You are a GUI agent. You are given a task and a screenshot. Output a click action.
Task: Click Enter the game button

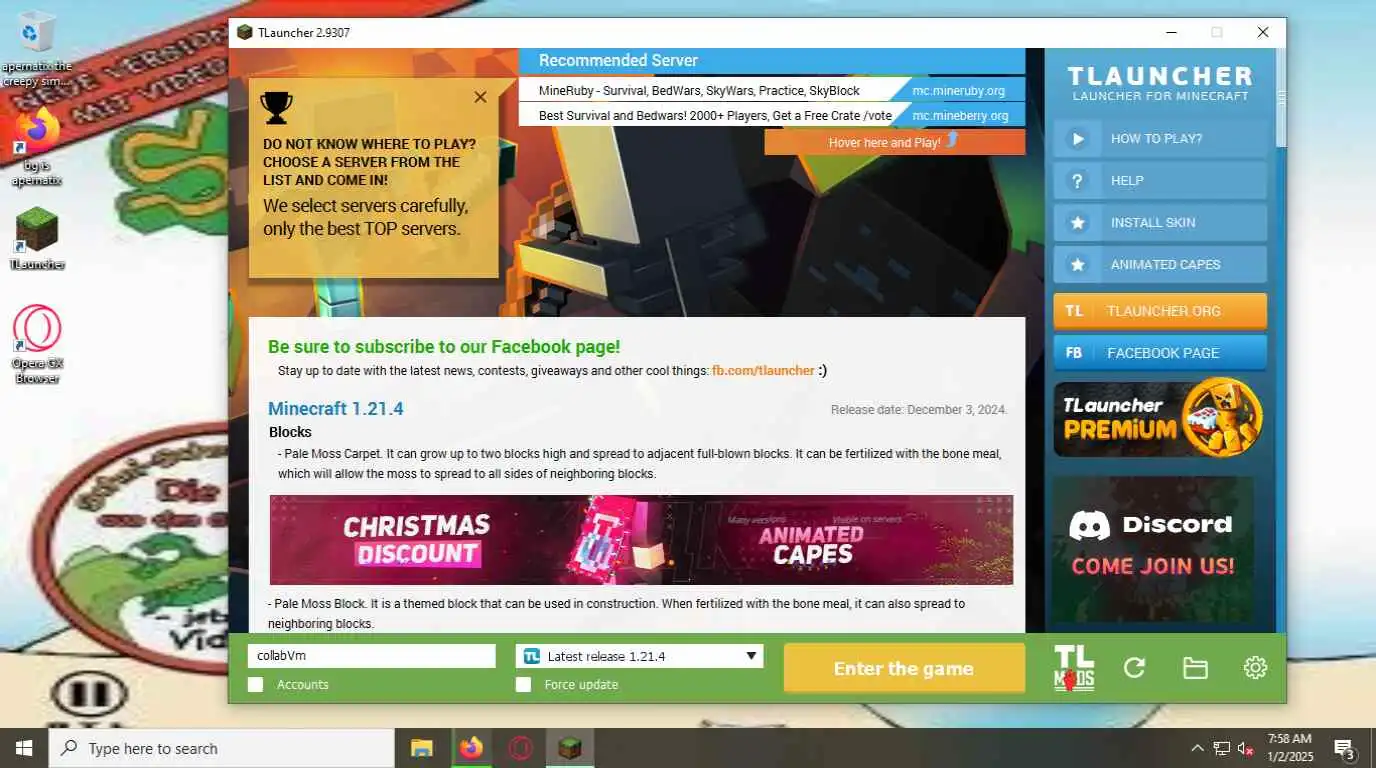click(904, 669)
